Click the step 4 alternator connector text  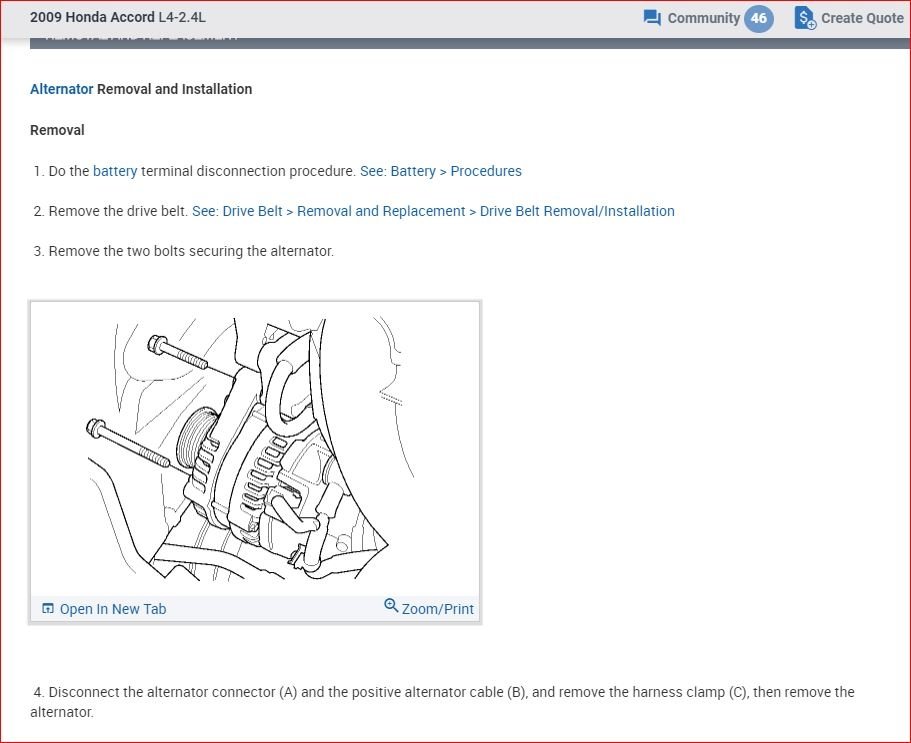click(x=442, y=702)
